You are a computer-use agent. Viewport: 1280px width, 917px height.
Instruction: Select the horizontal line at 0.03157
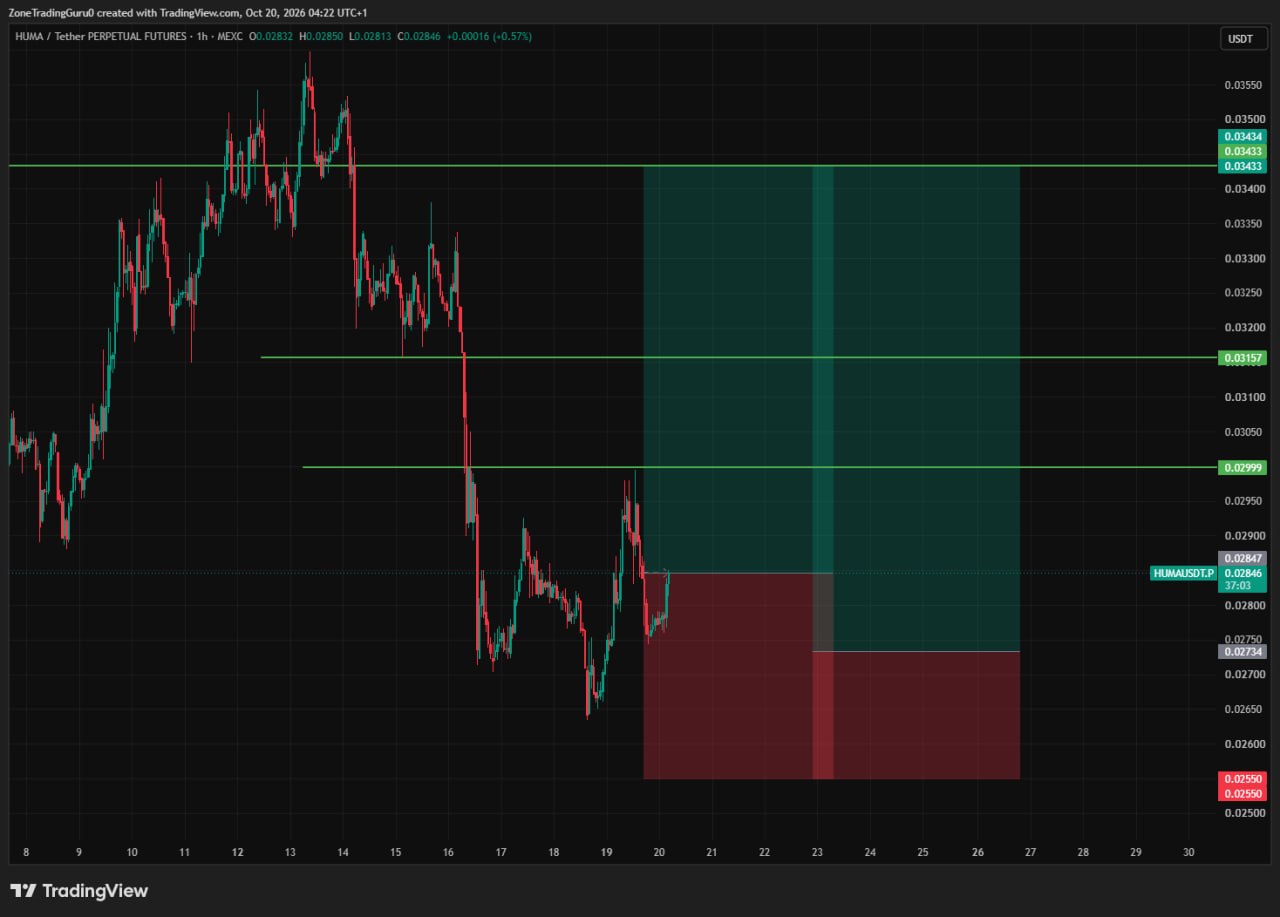(739, 357)
